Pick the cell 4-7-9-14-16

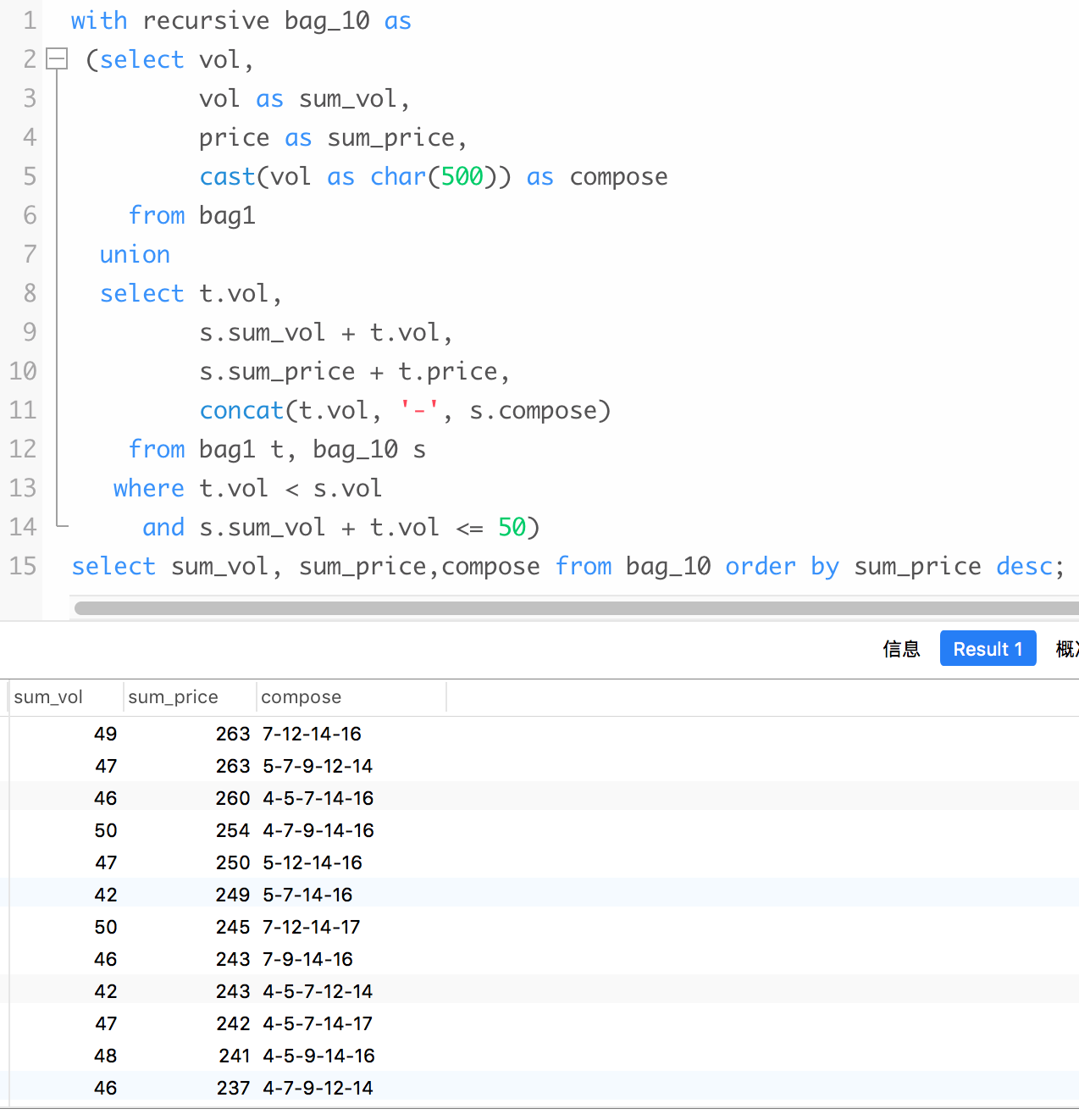pos(318,830)
